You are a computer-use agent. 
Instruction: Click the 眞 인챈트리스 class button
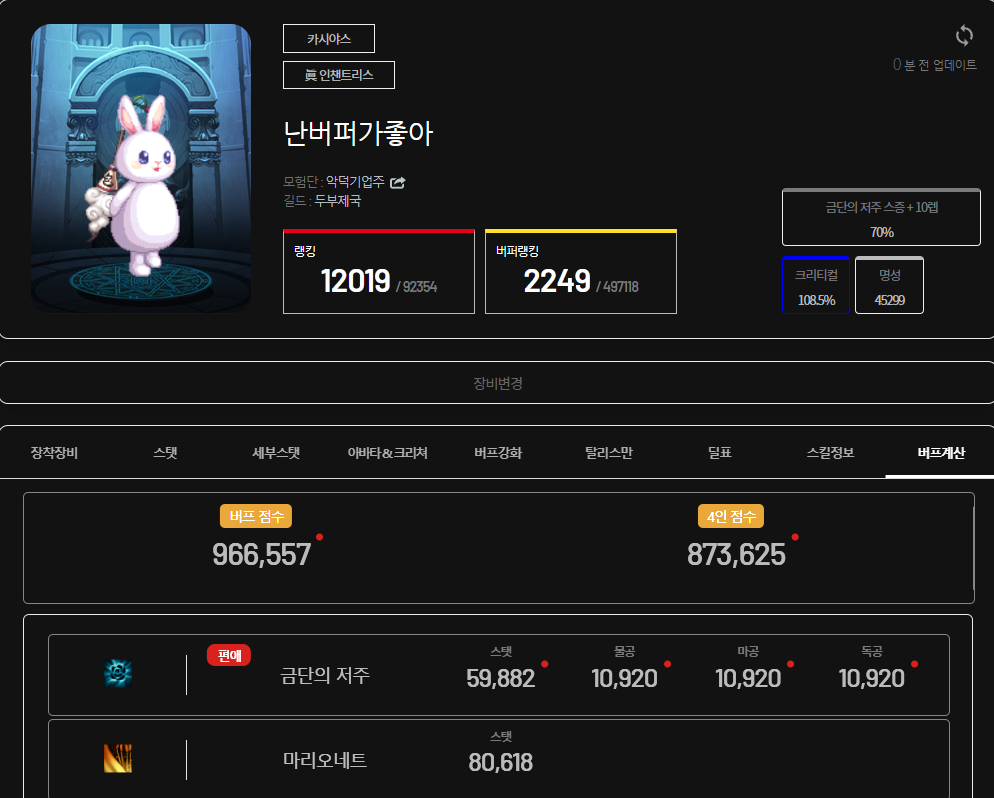click(339, 75)
